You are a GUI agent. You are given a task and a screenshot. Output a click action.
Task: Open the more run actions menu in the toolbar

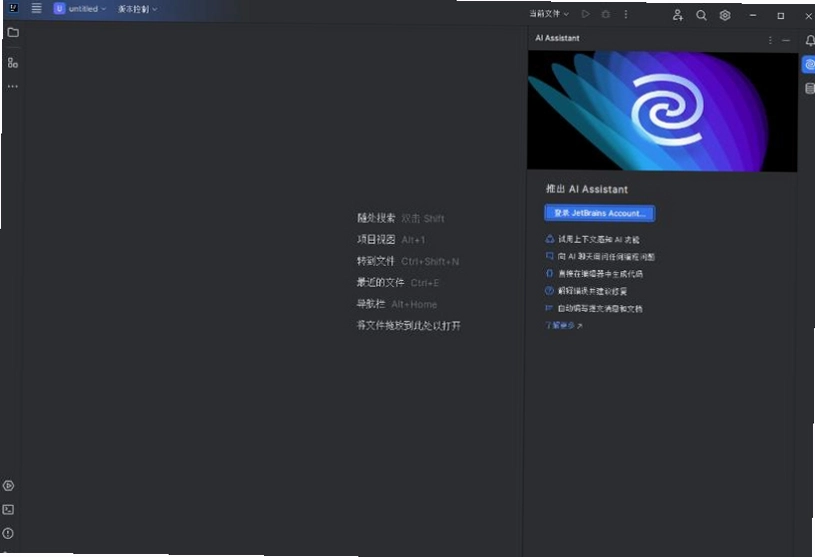(626, 15)
